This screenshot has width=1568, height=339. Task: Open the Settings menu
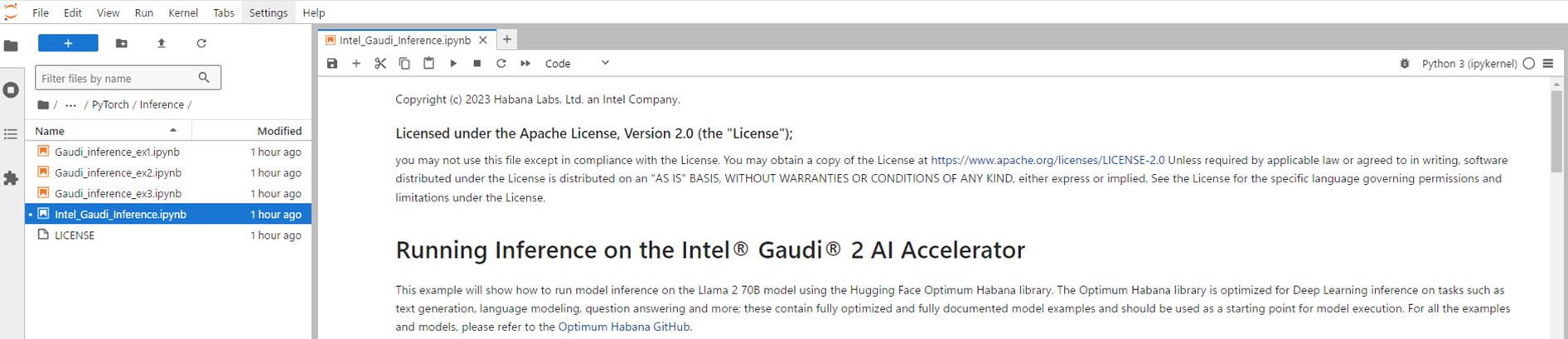coord(268,12)
